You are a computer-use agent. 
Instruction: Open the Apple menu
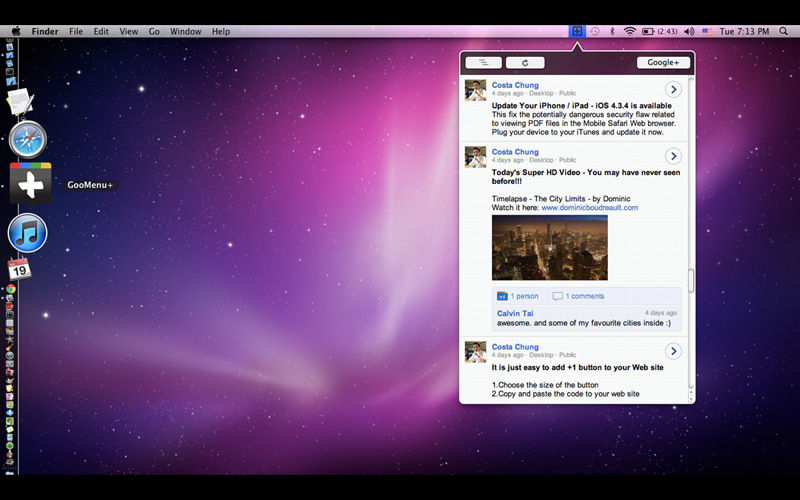coord(16,31)
